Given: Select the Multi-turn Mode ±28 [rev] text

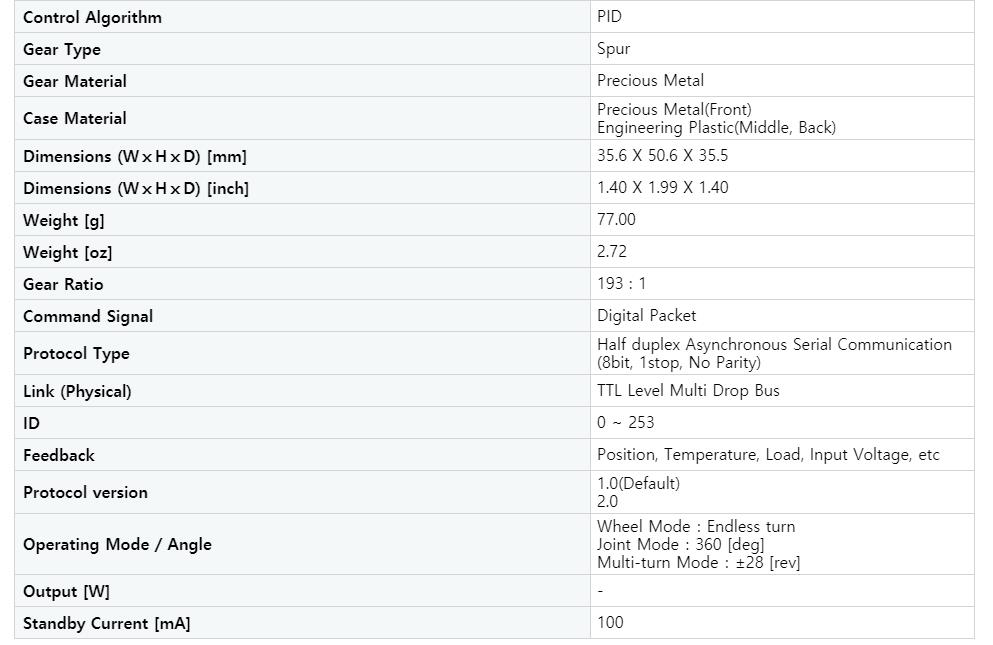Looking at the screenshot, I should (698, 562).
